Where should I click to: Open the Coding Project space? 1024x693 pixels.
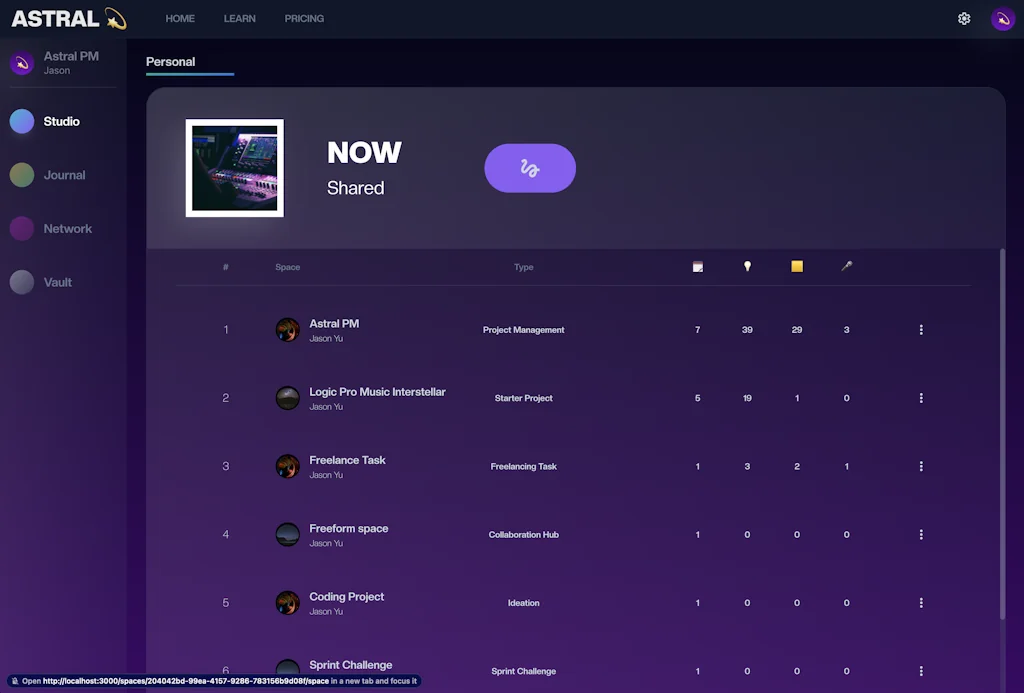tap(346, 597)
